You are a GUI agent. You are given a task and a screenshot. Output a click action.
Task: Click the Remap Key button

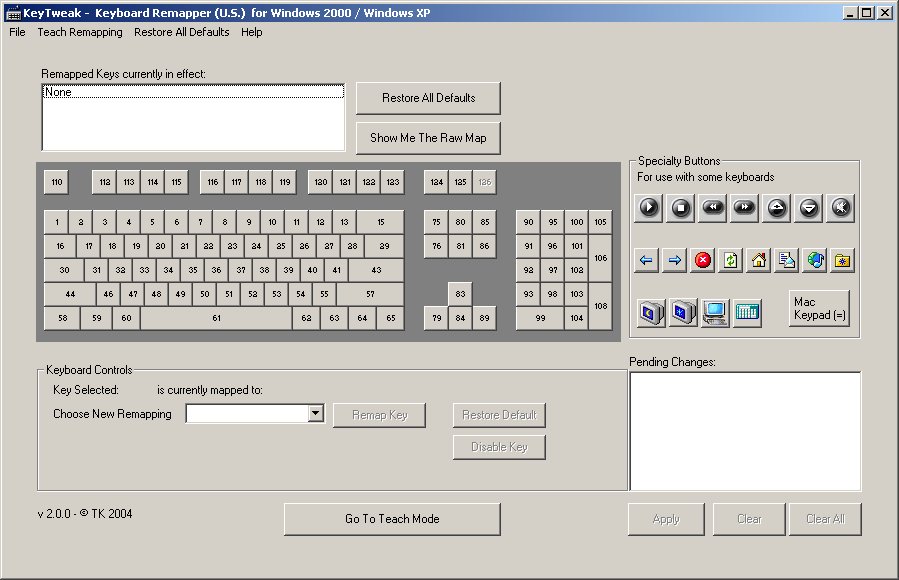point(380,415)
